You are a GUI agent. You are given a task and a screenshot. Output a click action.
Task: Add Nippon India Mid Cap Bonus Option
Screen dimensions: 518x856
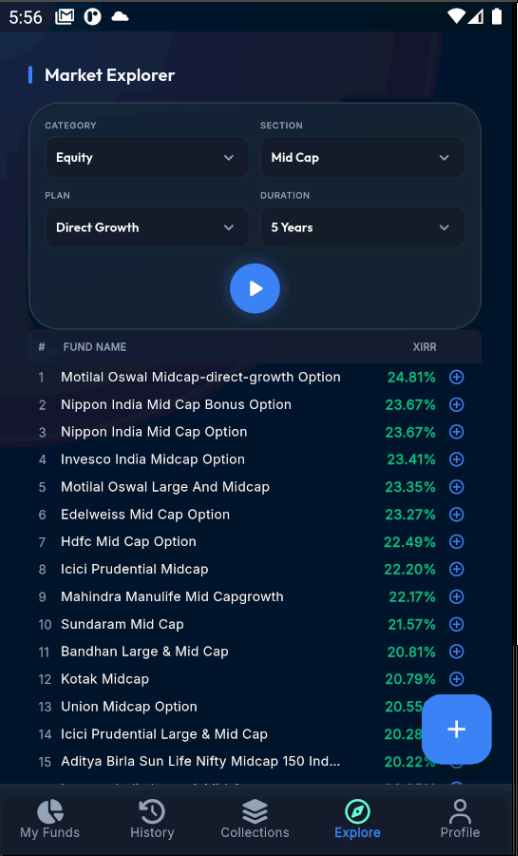tap(456, 405)
